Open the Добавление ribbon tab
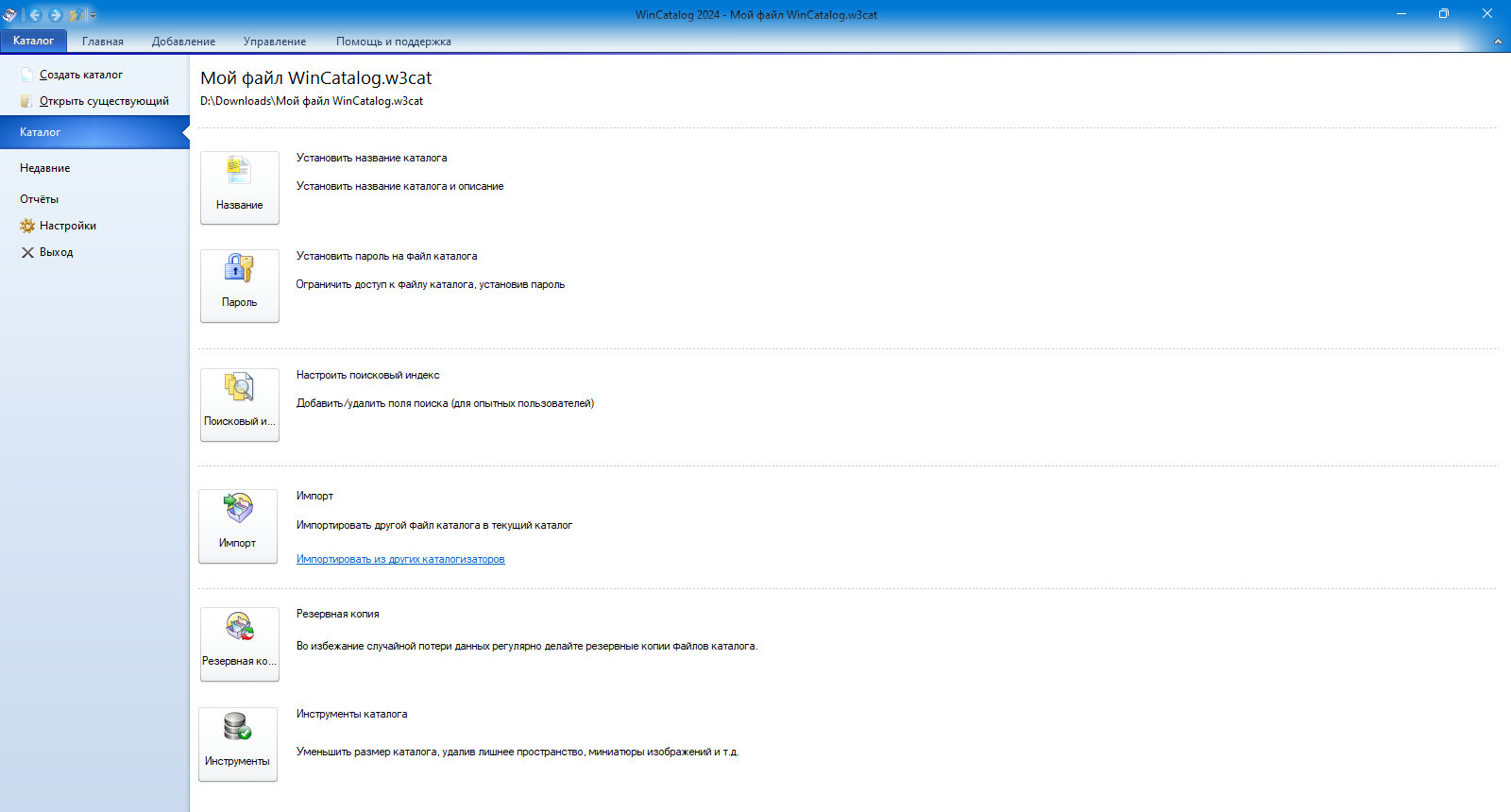The width and height of the screenshot is (1511, 812). pos(183,42)
